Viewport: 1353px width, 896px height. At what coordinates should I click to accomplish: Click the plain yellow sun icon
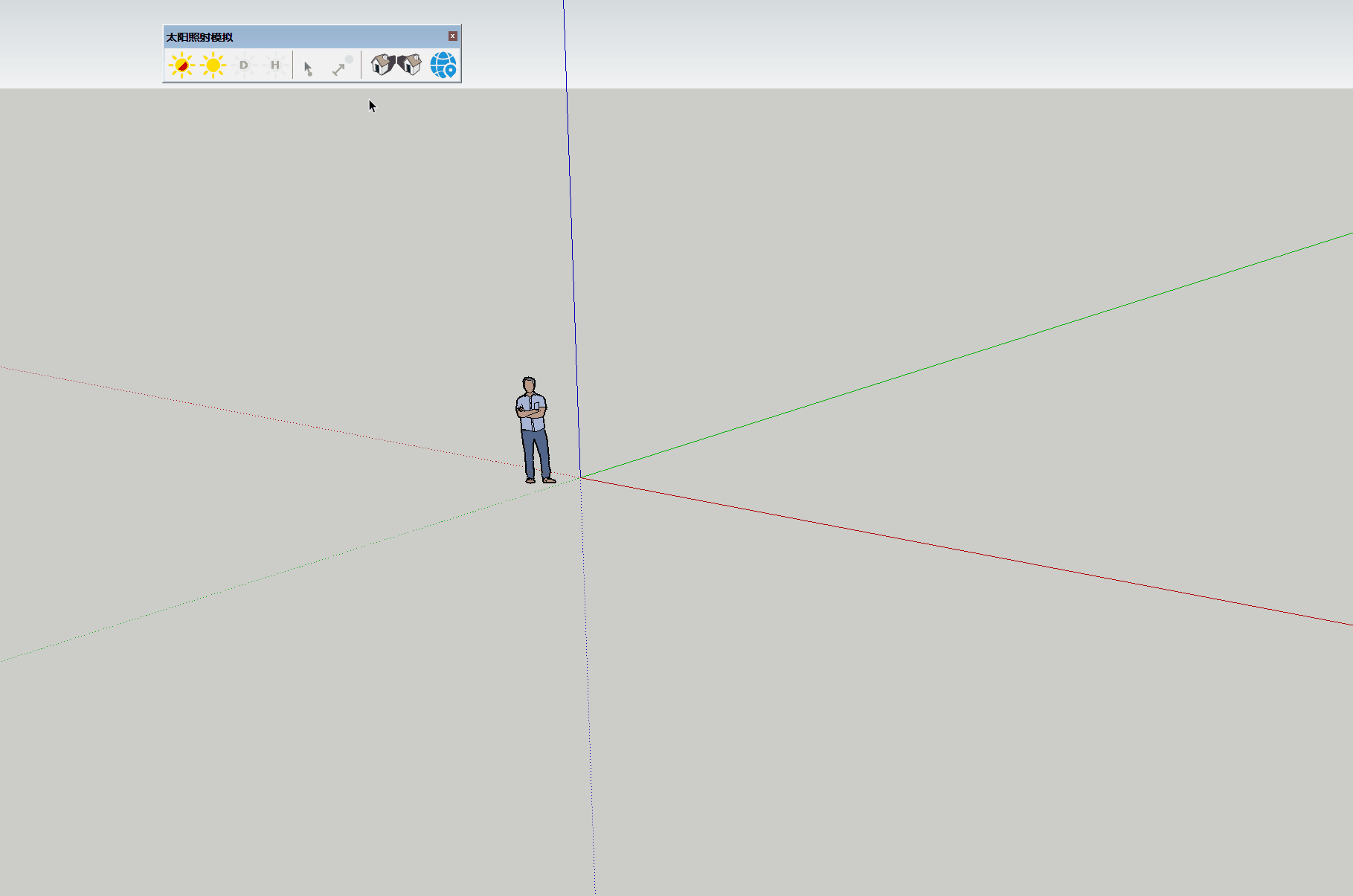(213, 65)
